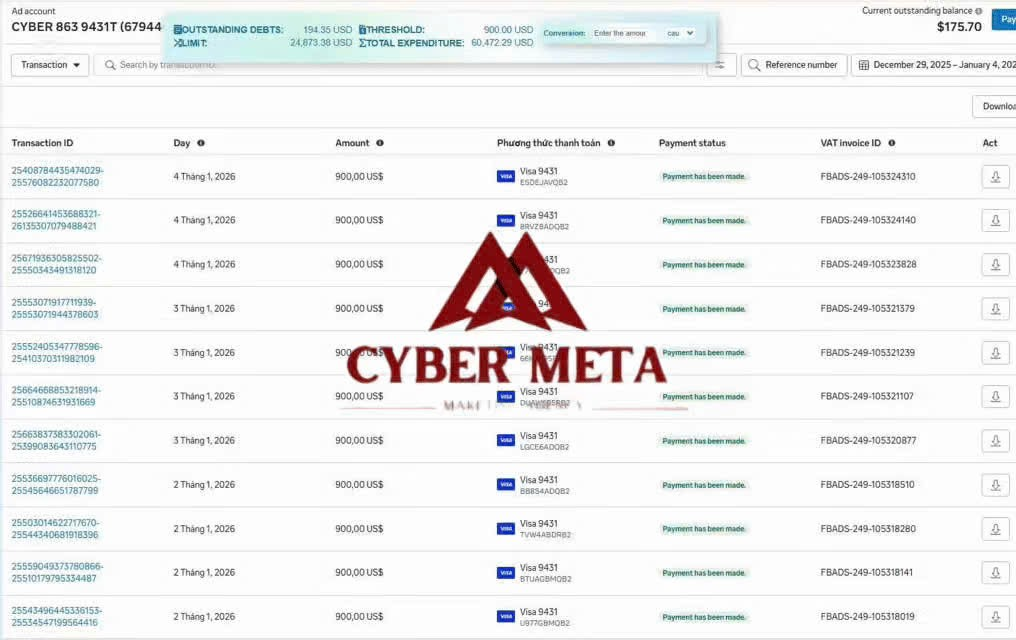Open transaction 25408784435474029
Image resolution: width=1016 pixels, height=640 pixels.
(x=57, y=176)
